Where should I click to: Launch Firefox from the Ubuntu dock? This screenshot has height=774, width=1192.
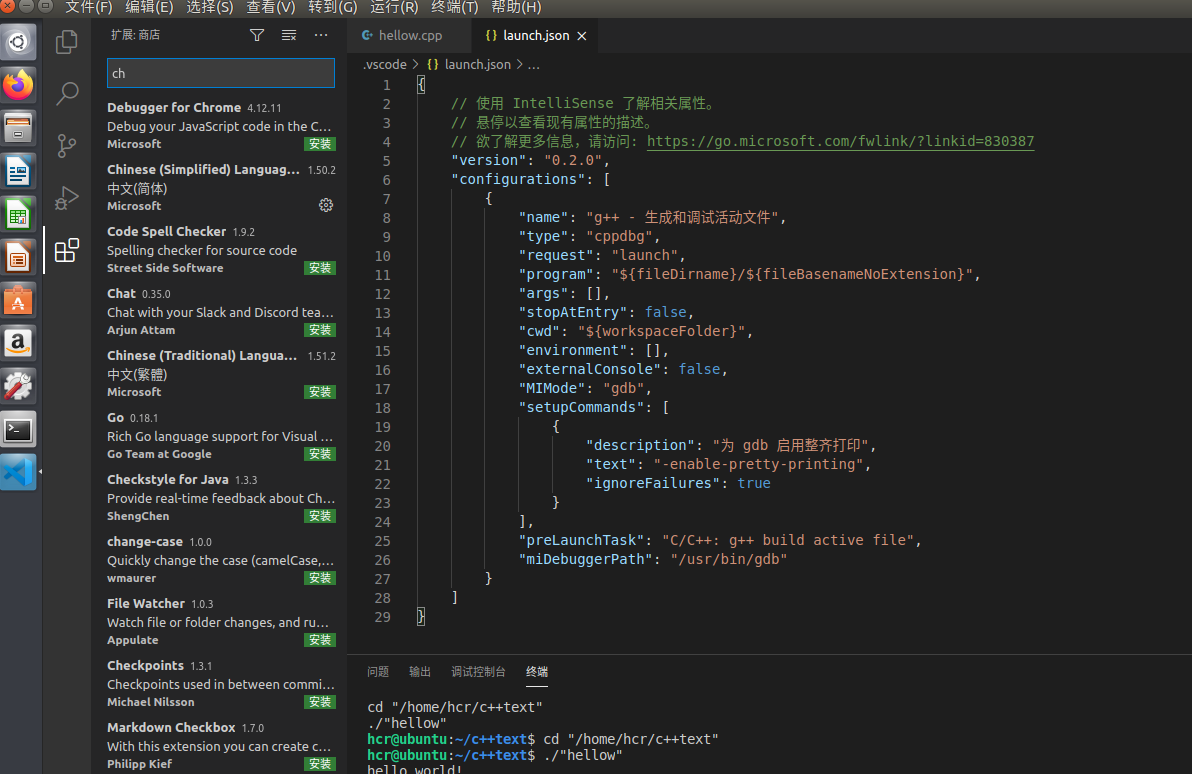pyautogui.click(x=18, y=84)
